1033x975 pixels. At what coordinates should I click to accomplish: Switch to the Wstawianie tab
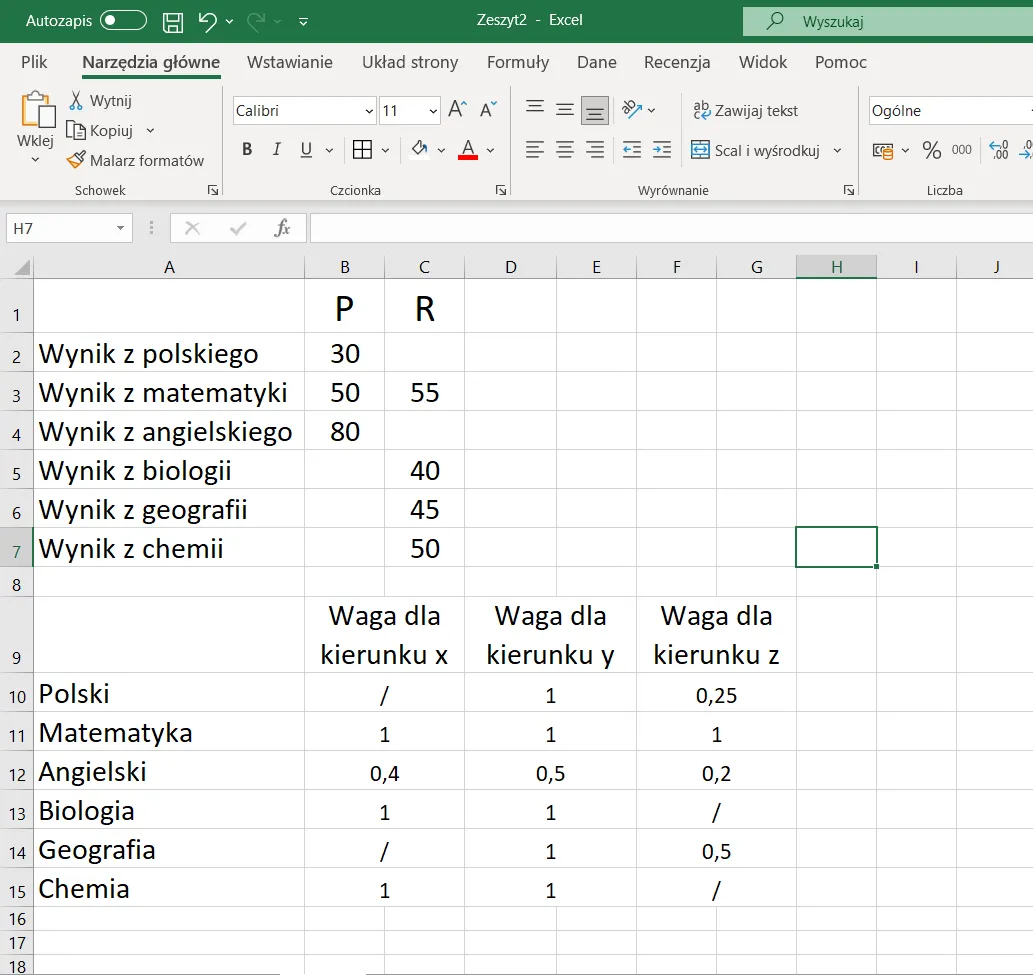coord(290,62)
